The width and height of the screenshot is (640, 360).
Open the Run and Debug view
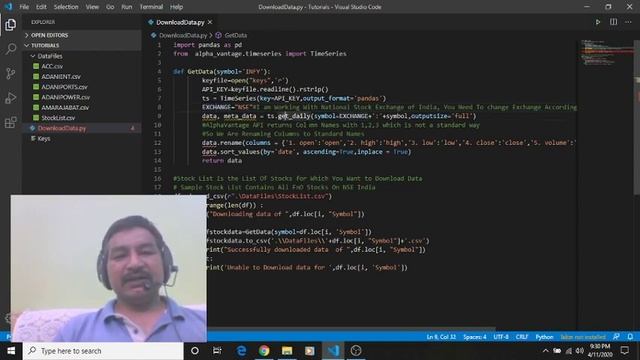coord(11,98)
